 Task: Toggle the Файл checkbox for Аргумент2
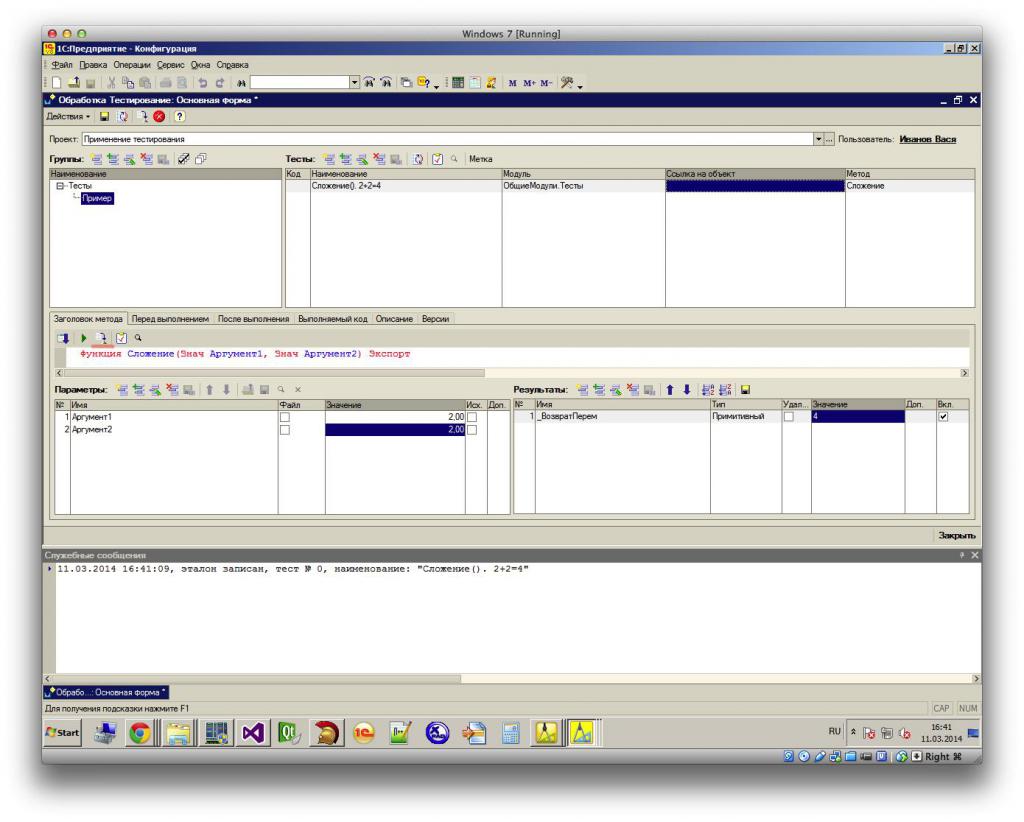pyautogui.click(x=285, y=430)
